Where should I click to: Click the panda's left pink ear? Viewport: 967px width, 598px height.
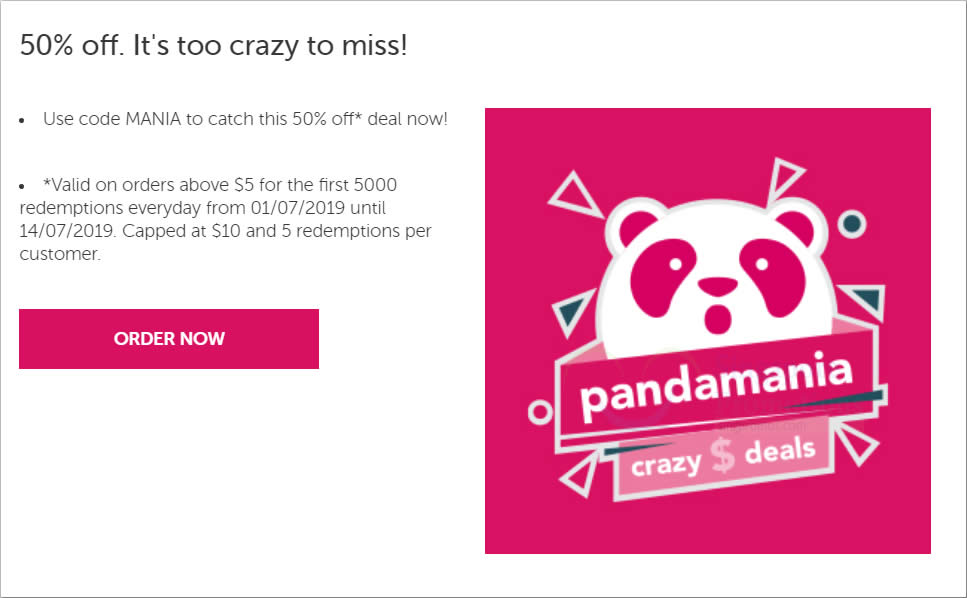tap(635, 226)
